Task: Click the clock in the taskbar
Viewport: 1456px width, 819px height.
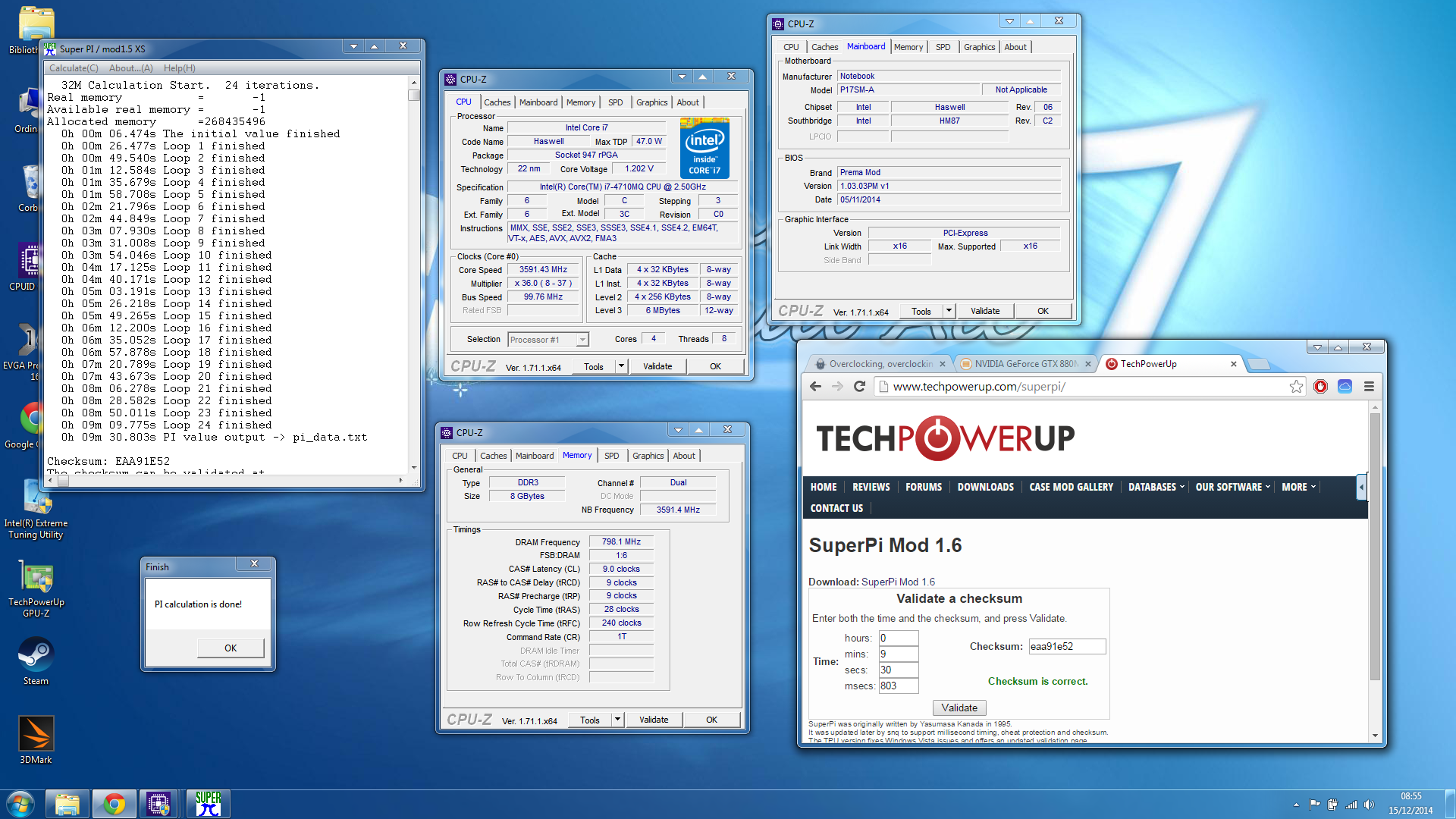Action: (1410, 804)
